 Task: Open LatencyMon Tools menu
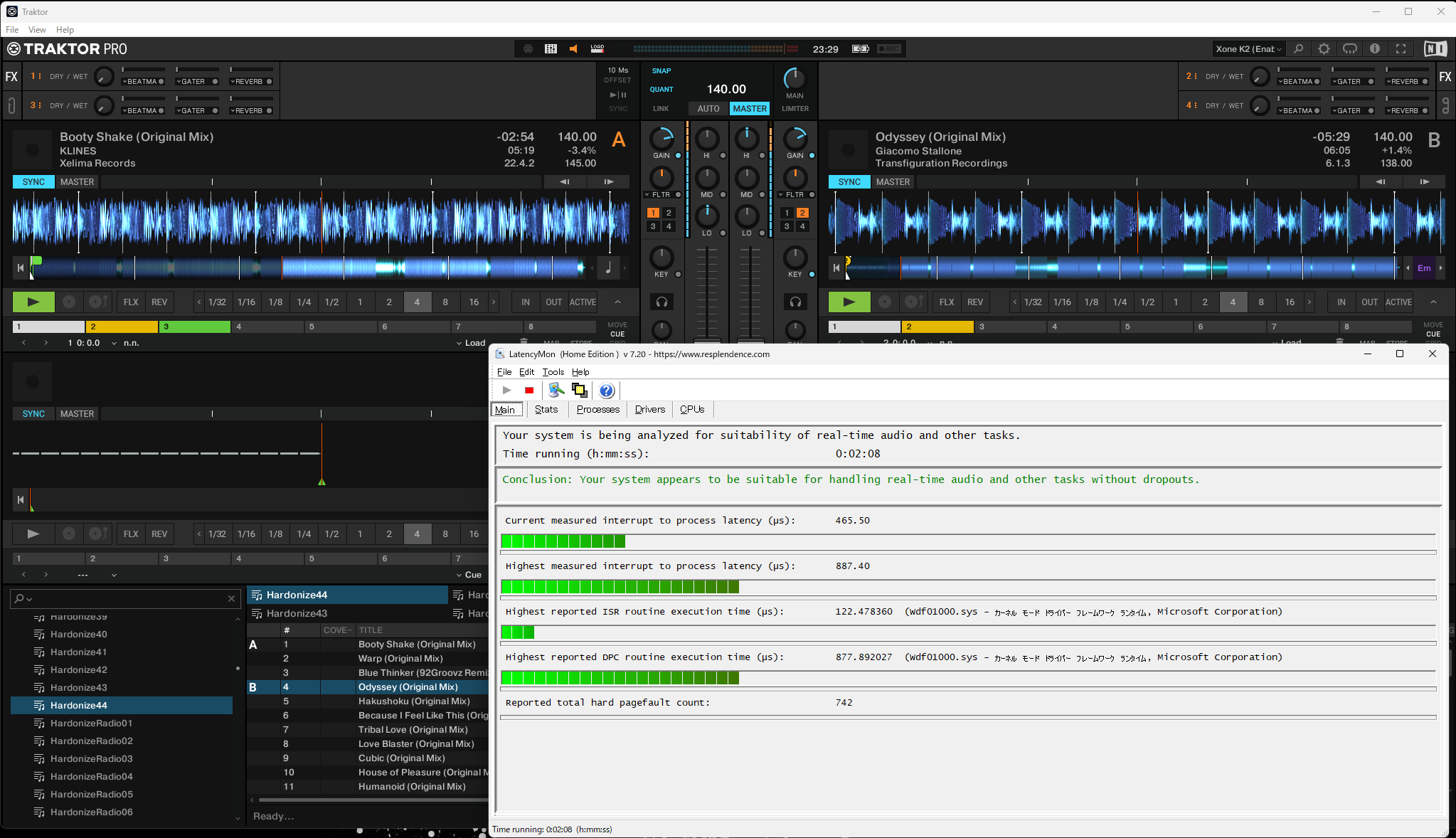point(553,372)
